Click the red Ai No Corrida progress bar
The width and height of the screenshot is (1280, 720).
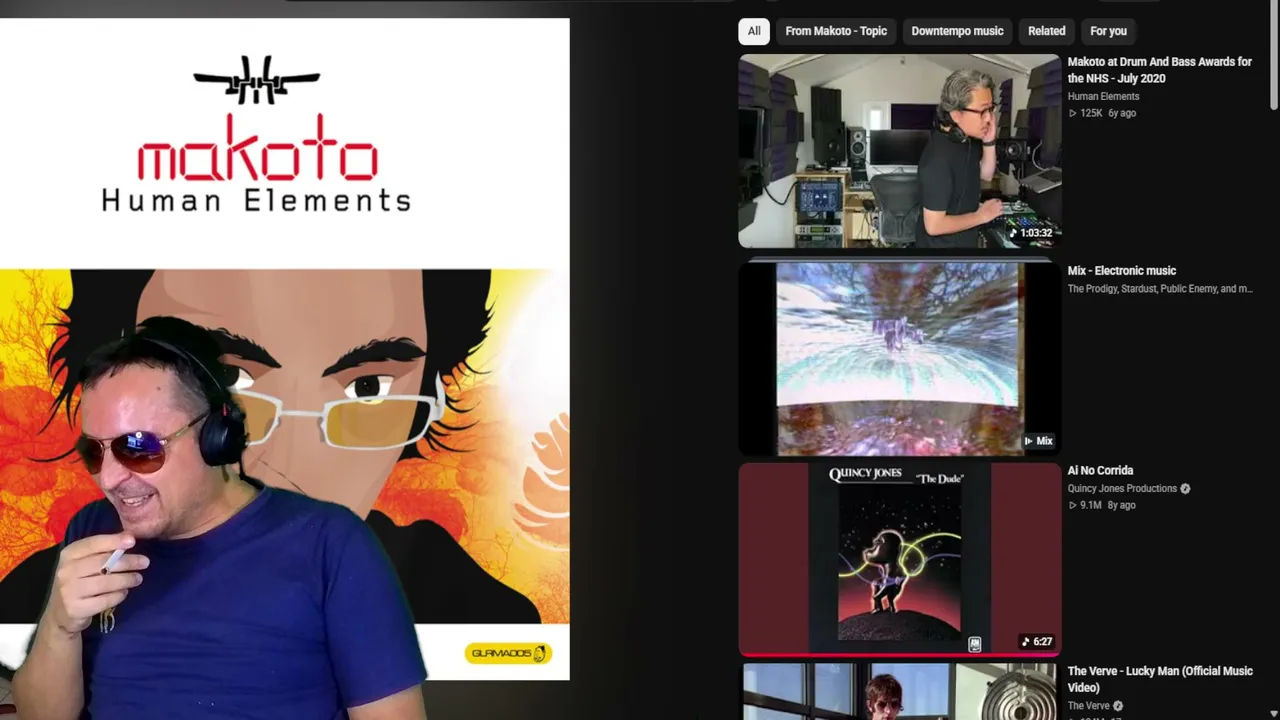[x=899, y=656]
